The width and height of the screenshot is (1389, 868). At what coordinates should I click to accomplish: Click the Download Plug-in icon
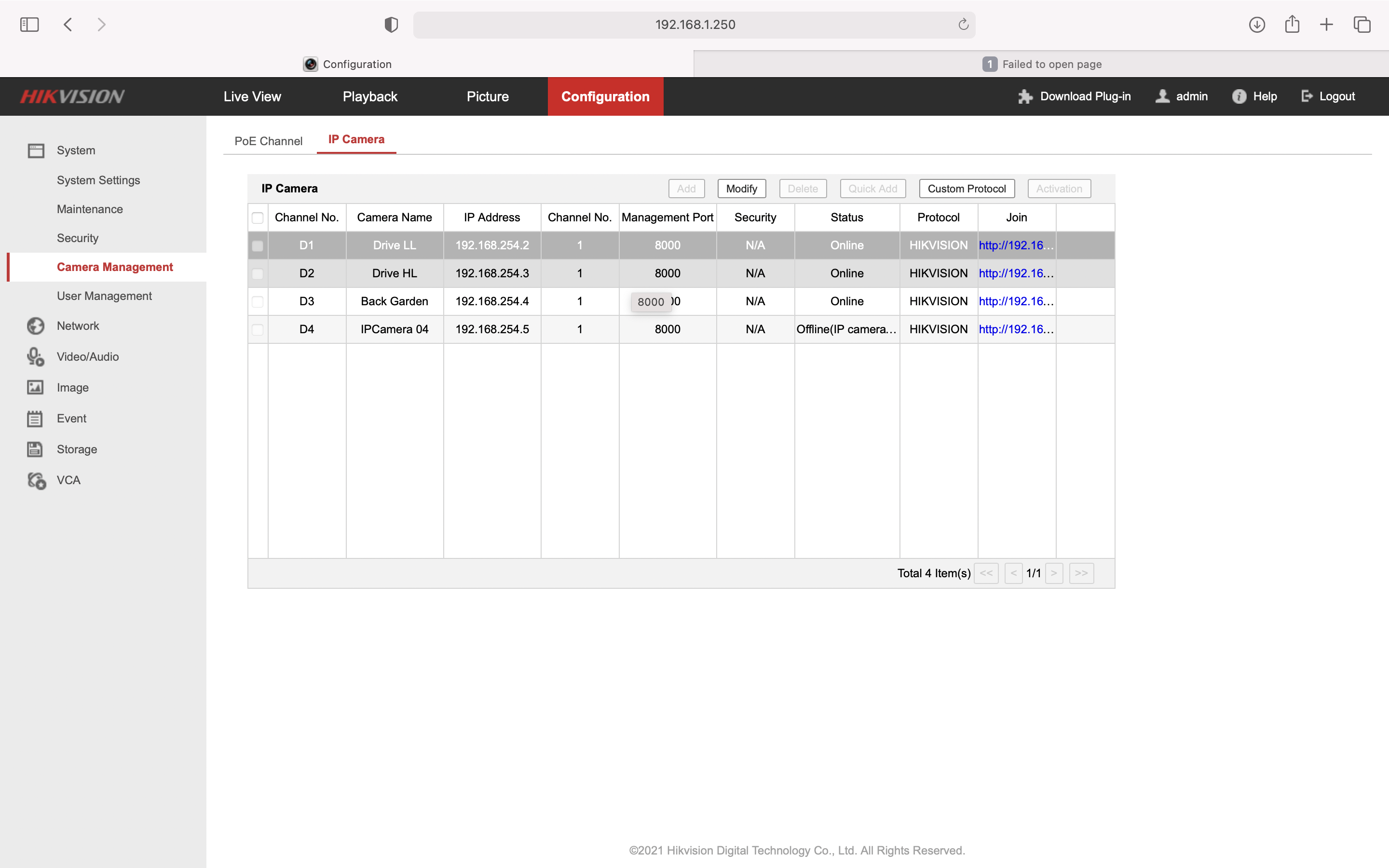[1025, 96]
